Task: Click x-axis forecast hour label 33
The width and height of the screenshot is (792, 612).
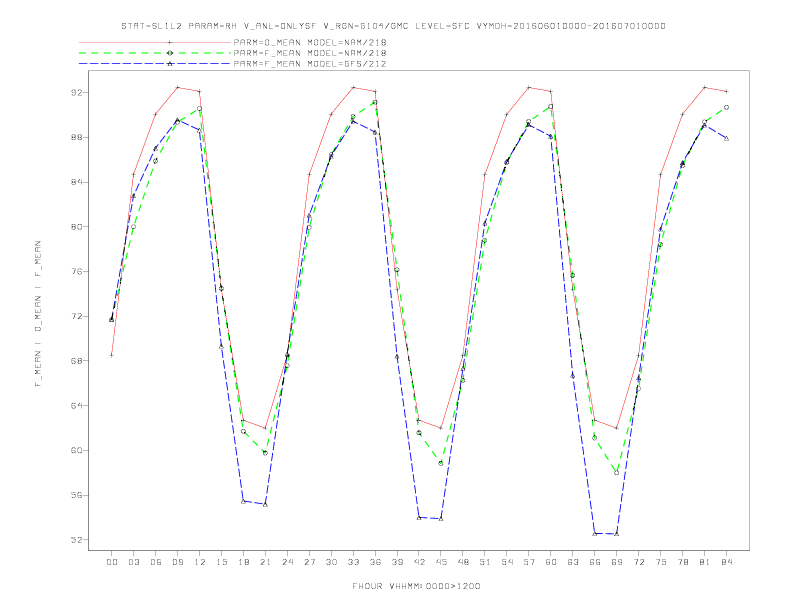Action: point(353,562)
